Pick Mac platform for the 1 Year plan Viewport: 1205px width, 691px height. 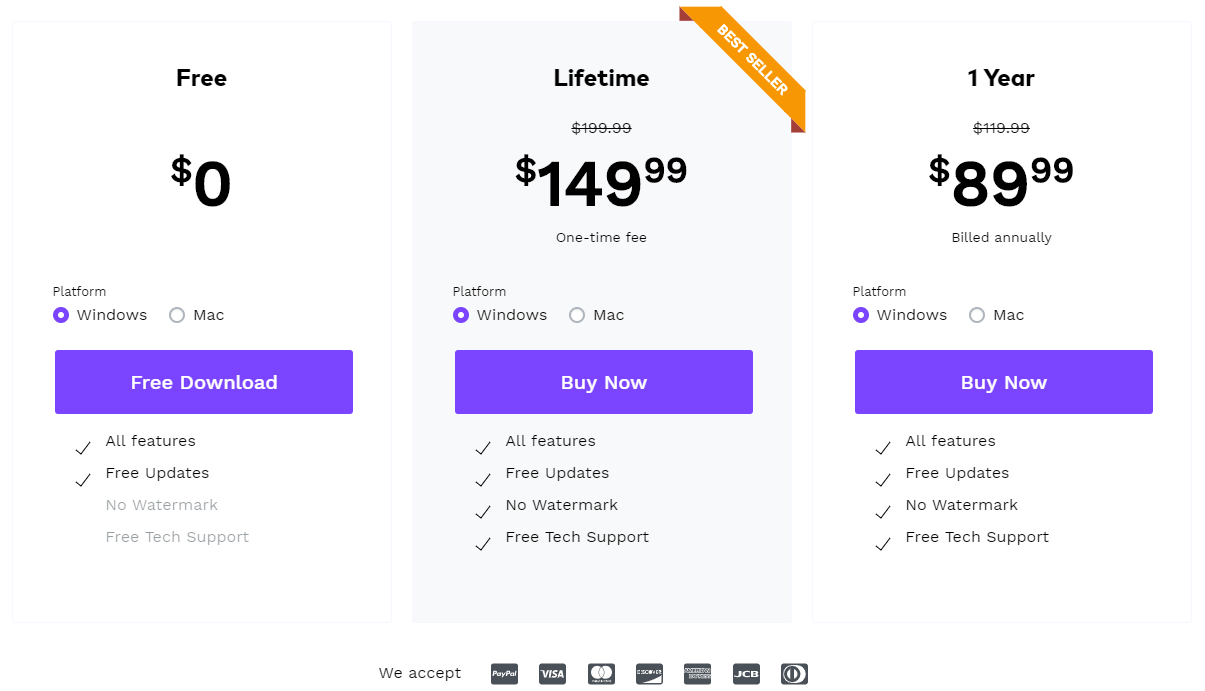(977, 315)
